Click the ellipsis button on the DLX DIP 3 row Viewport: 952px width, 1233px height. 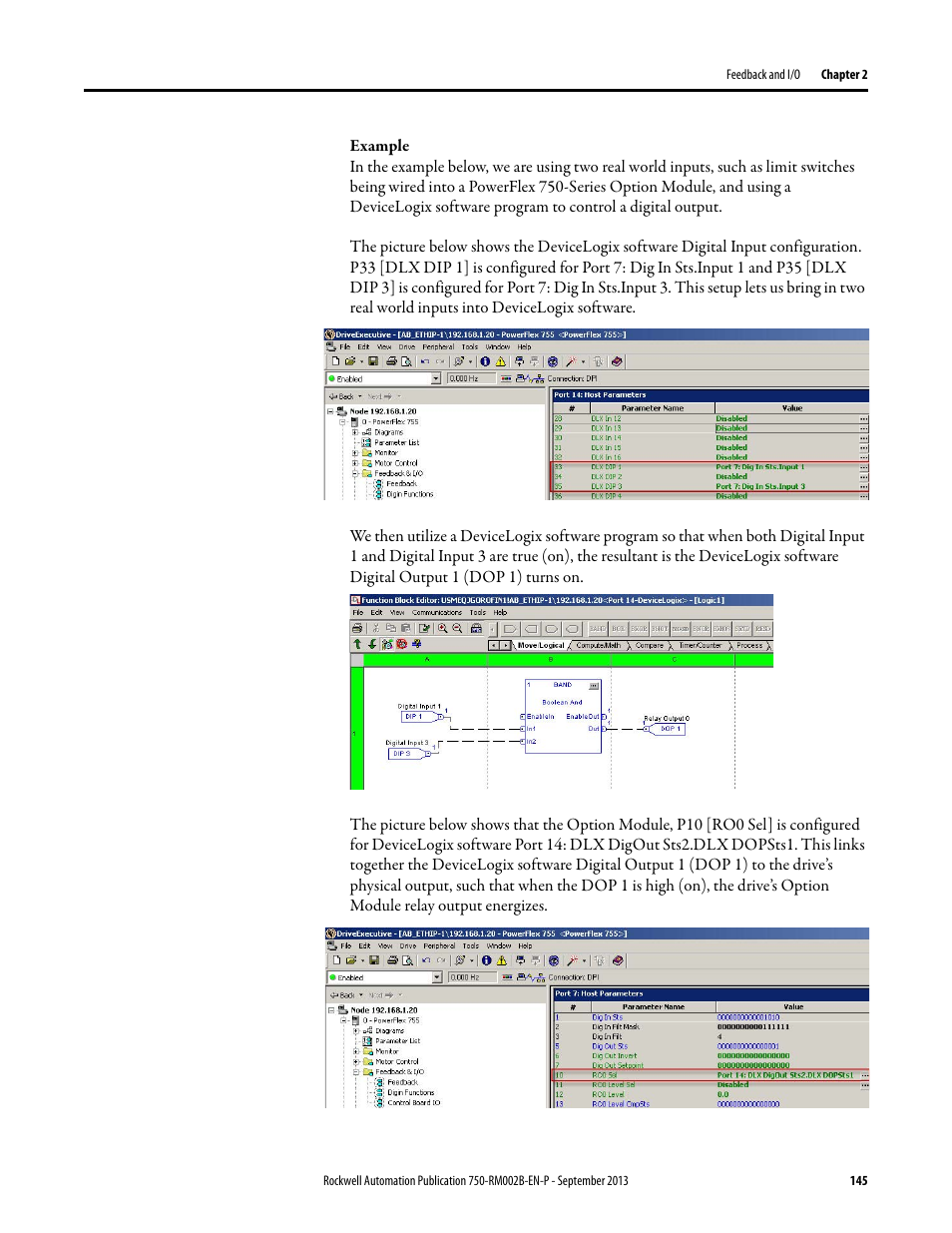tap(864, 486)
